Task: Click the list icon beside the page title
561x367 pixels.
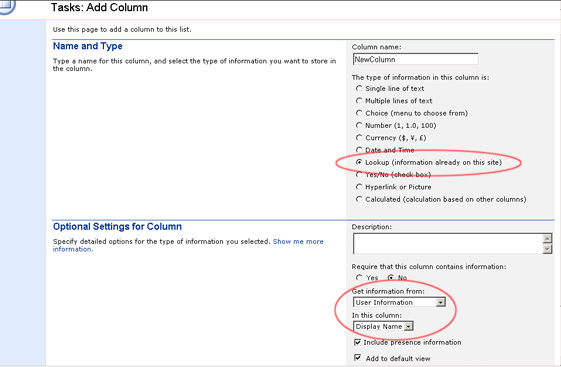Action: pos(6,6)
